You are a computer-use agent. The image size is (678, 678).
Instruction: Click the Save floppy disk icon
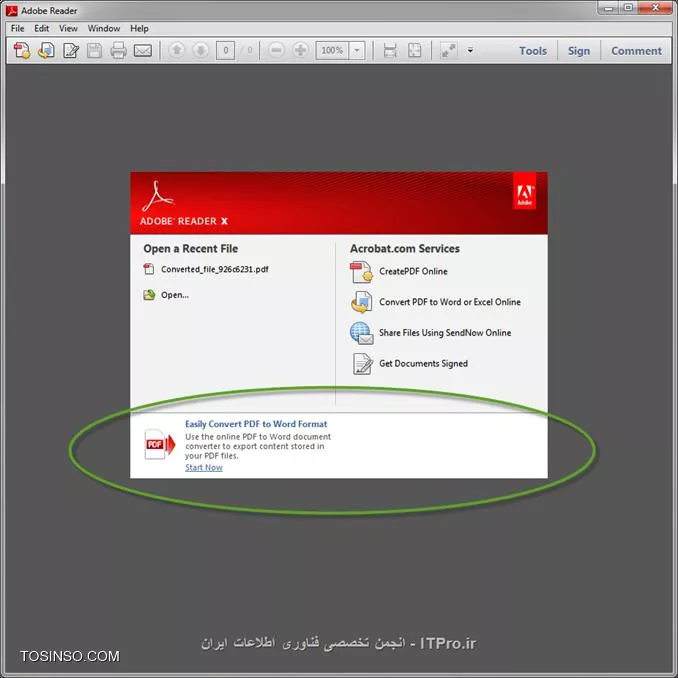coord(94,51)
